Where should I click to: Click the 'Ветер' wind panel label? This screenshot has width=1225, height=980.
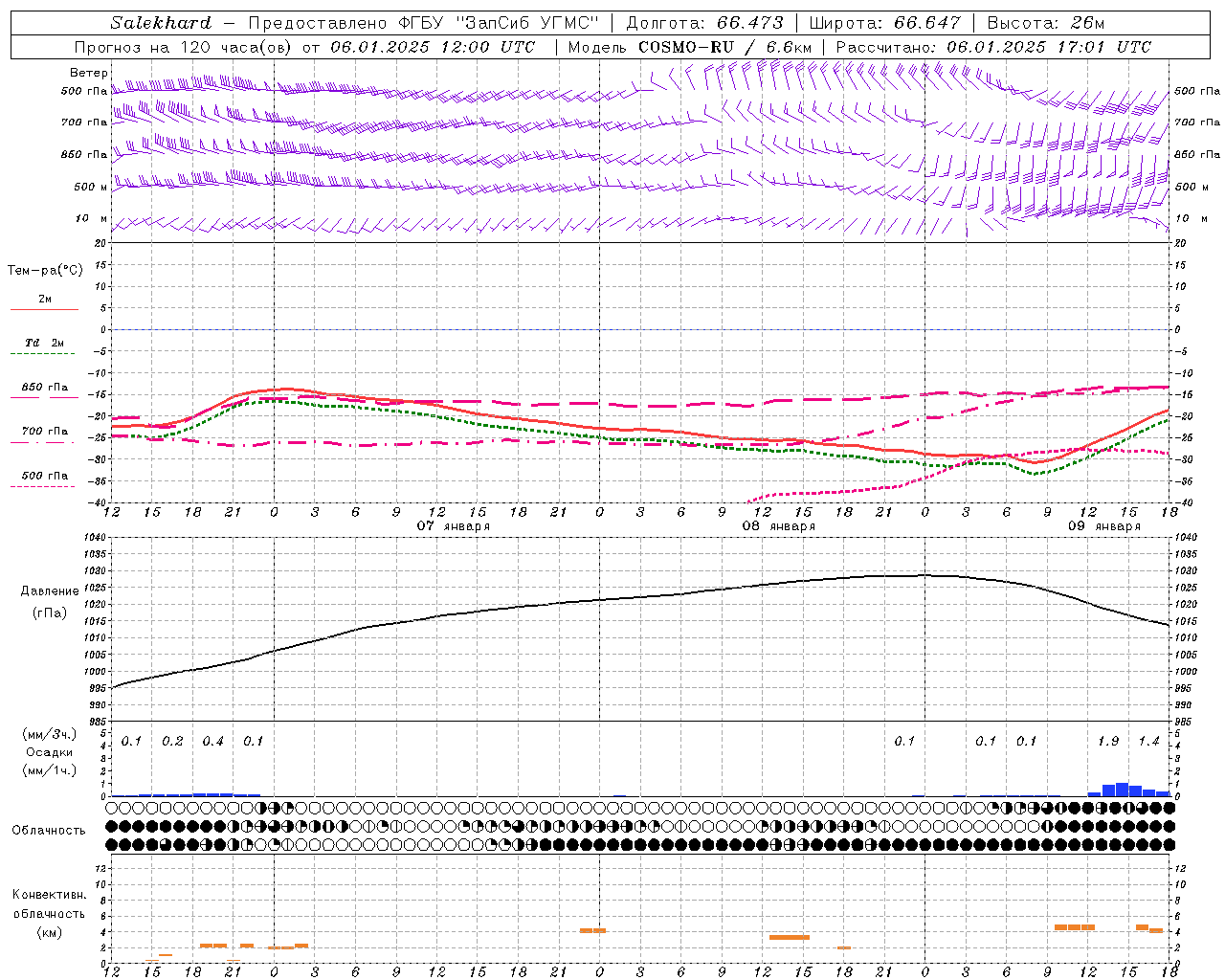89,73
